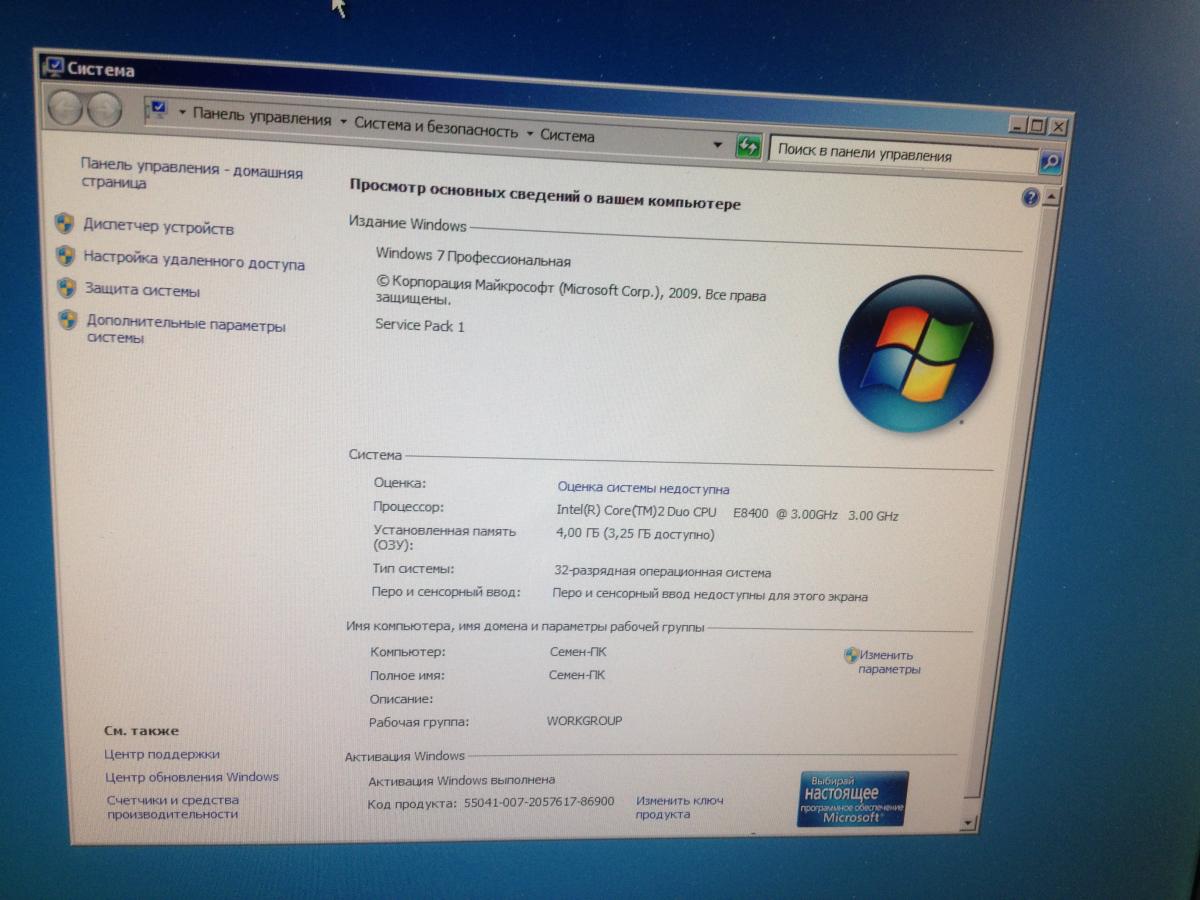Click the shield icon beside Настройка удаленного доступа
Screen dimensions: 1200x900
click(x=65, y=256)
